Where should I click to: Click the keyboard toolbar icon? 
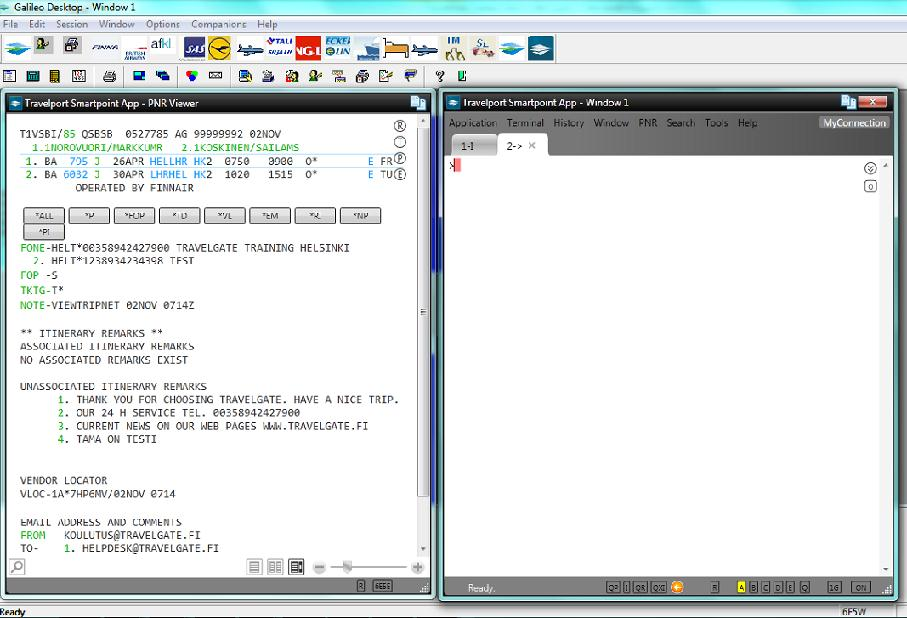215,75
